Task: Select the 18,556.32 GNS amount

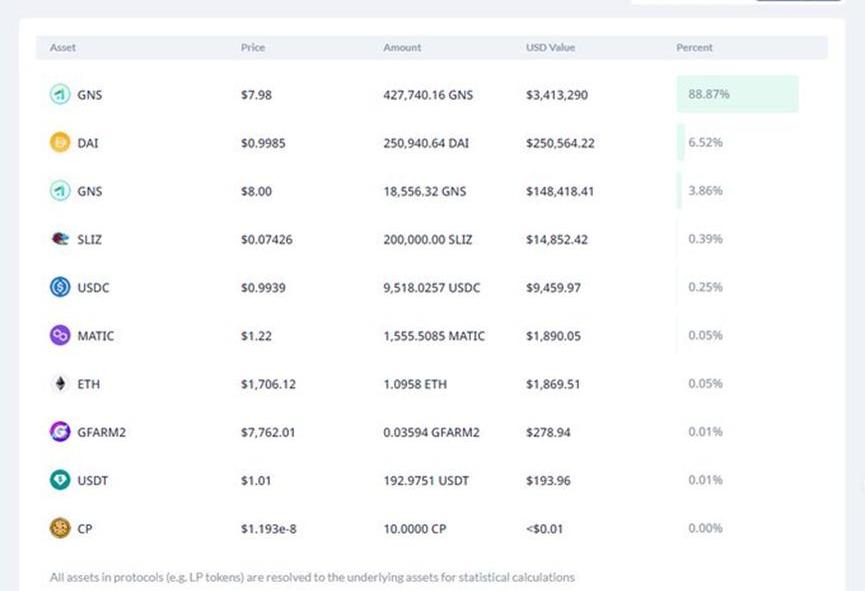Action: [x=425, y=191]
